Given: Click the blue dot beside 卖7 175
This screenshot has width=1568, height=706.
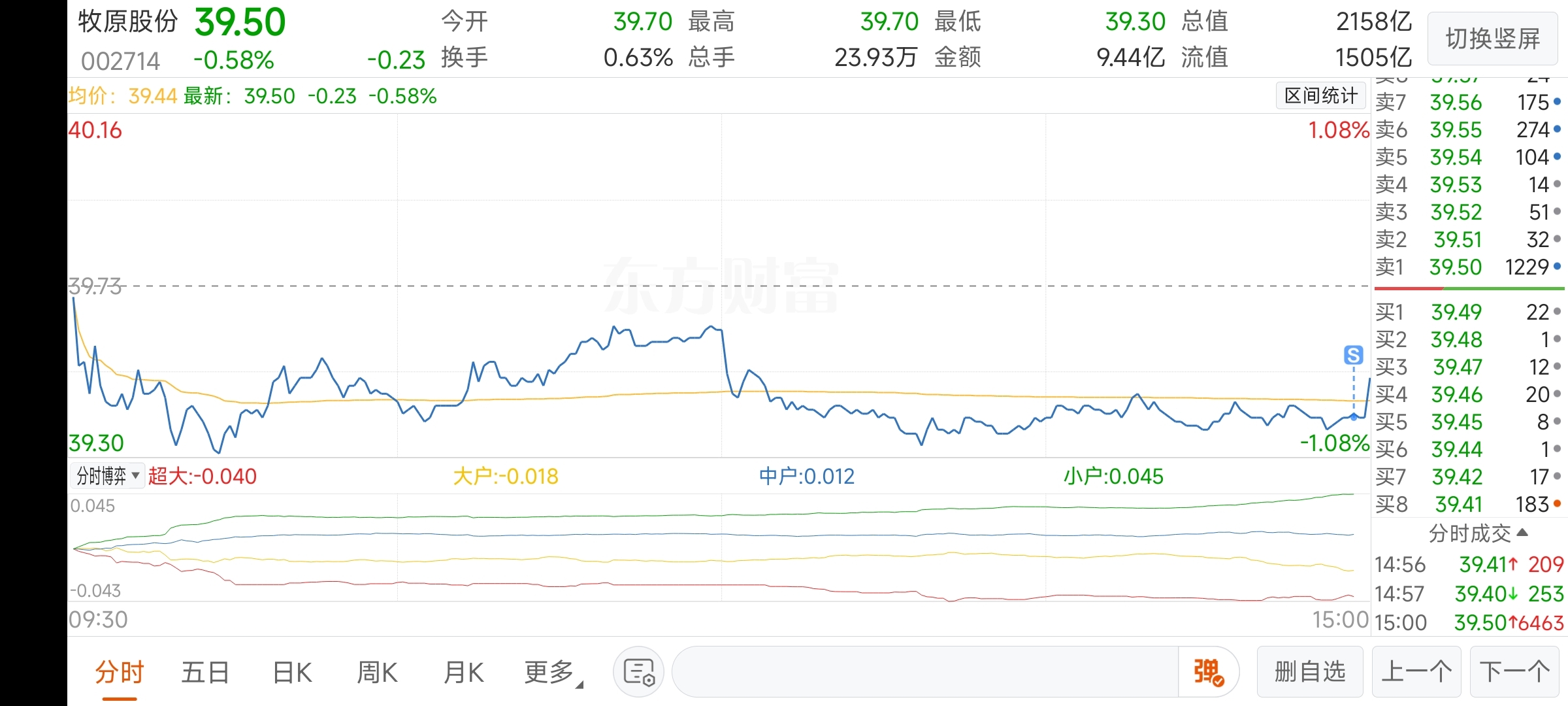Looking at the screenshot, I should 1558,102.
